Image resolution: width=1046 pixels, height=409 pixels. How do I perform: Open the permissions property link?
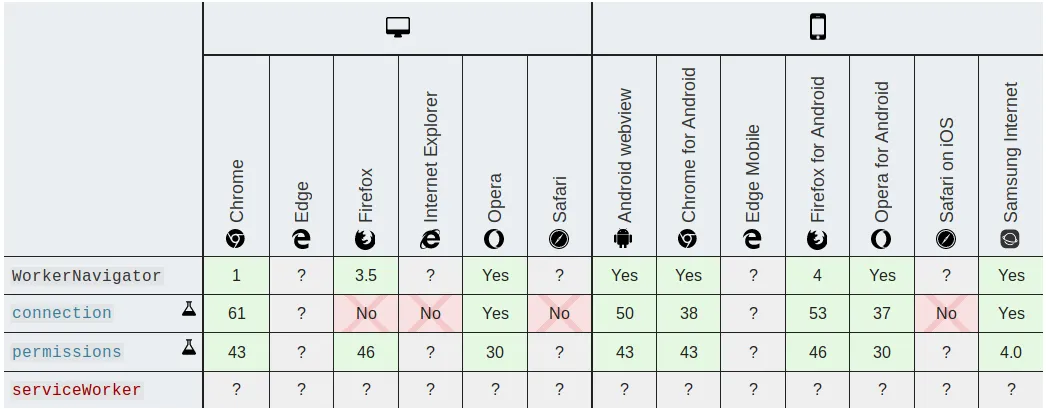[67, 352]
